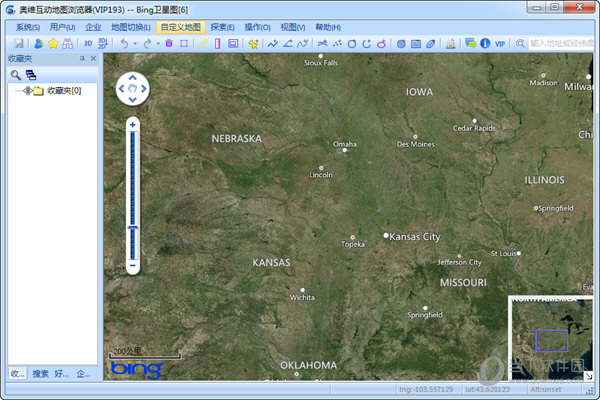Viewport: 600px width, 400px height.
Task: Click the zoom slider handle
Action: click(x=132, y=228)
